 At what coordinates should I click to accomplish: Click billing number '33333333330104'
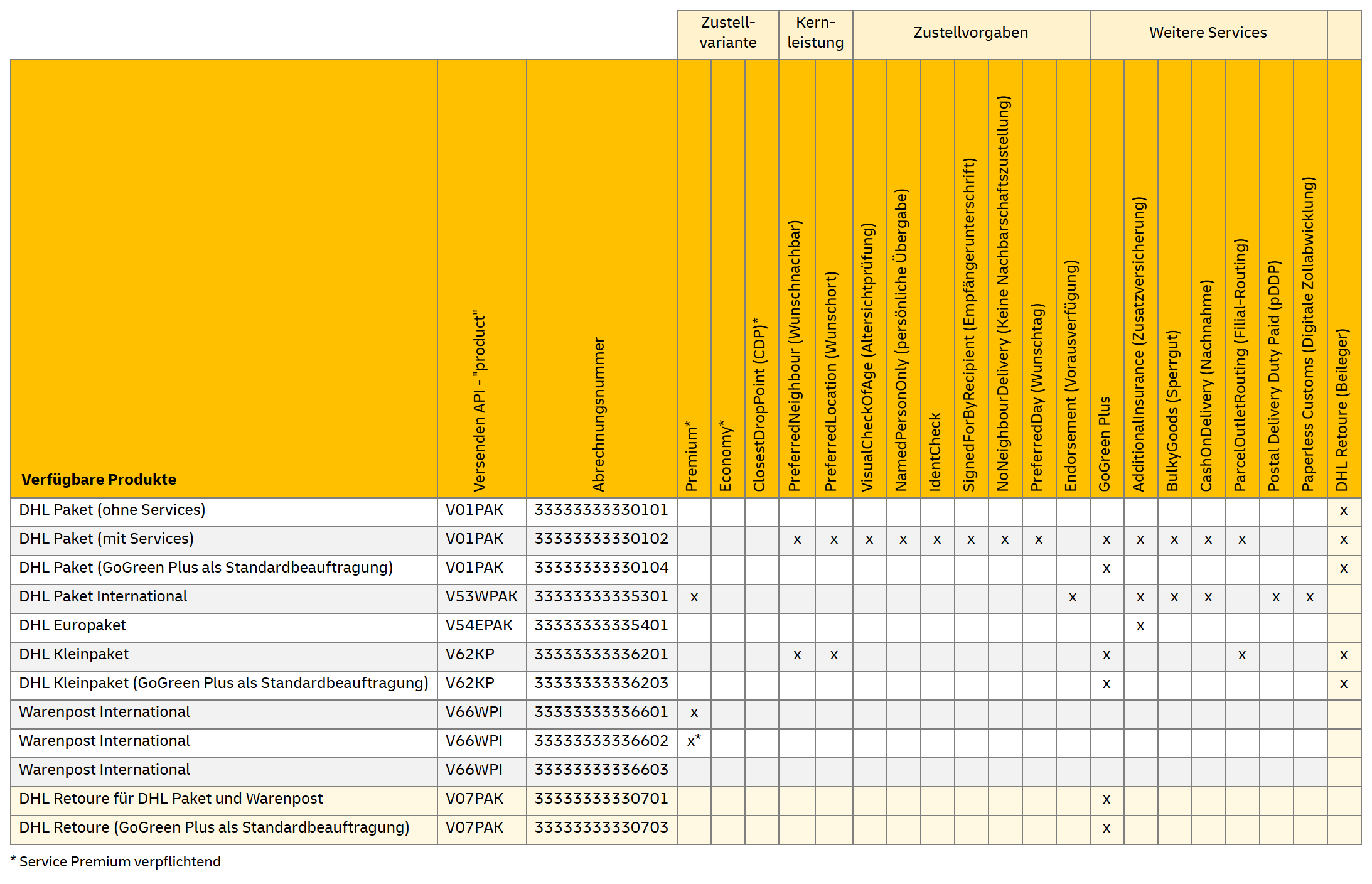[601, 568]
